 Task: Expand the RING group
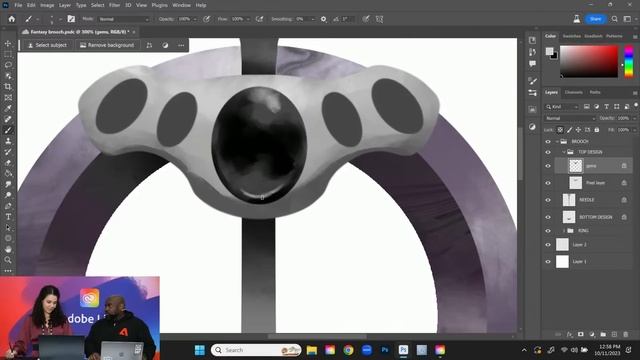(564, 231)
